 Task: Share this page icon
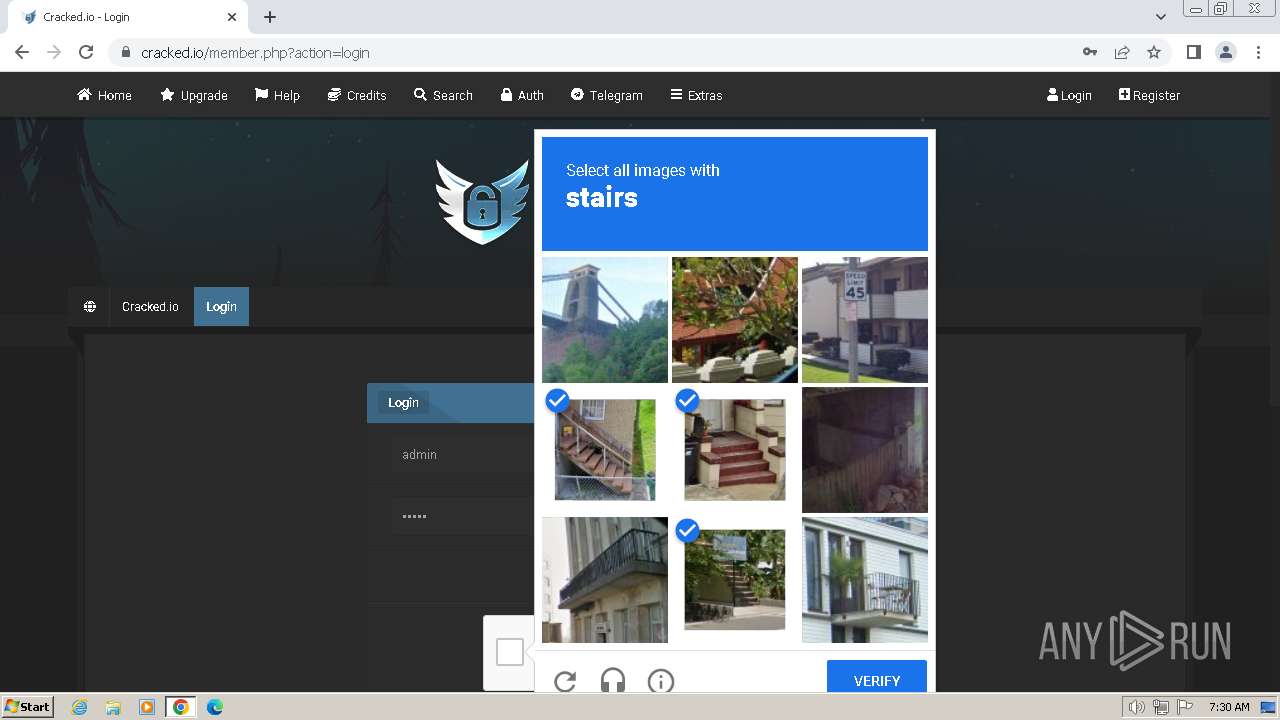1122,52
